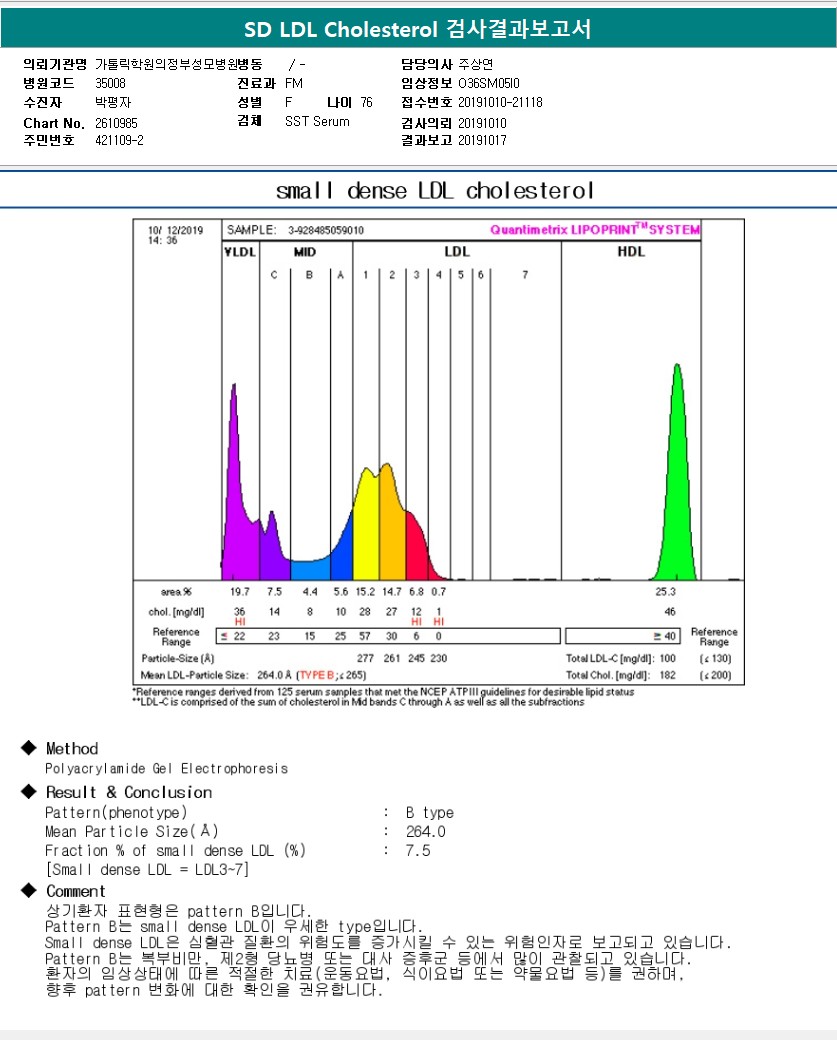Image resolution: width=837 pixels, height=1040 pixels.
Task: Click the diamond bullet beside Result & Conclusion
Action: tap(28, 792)
